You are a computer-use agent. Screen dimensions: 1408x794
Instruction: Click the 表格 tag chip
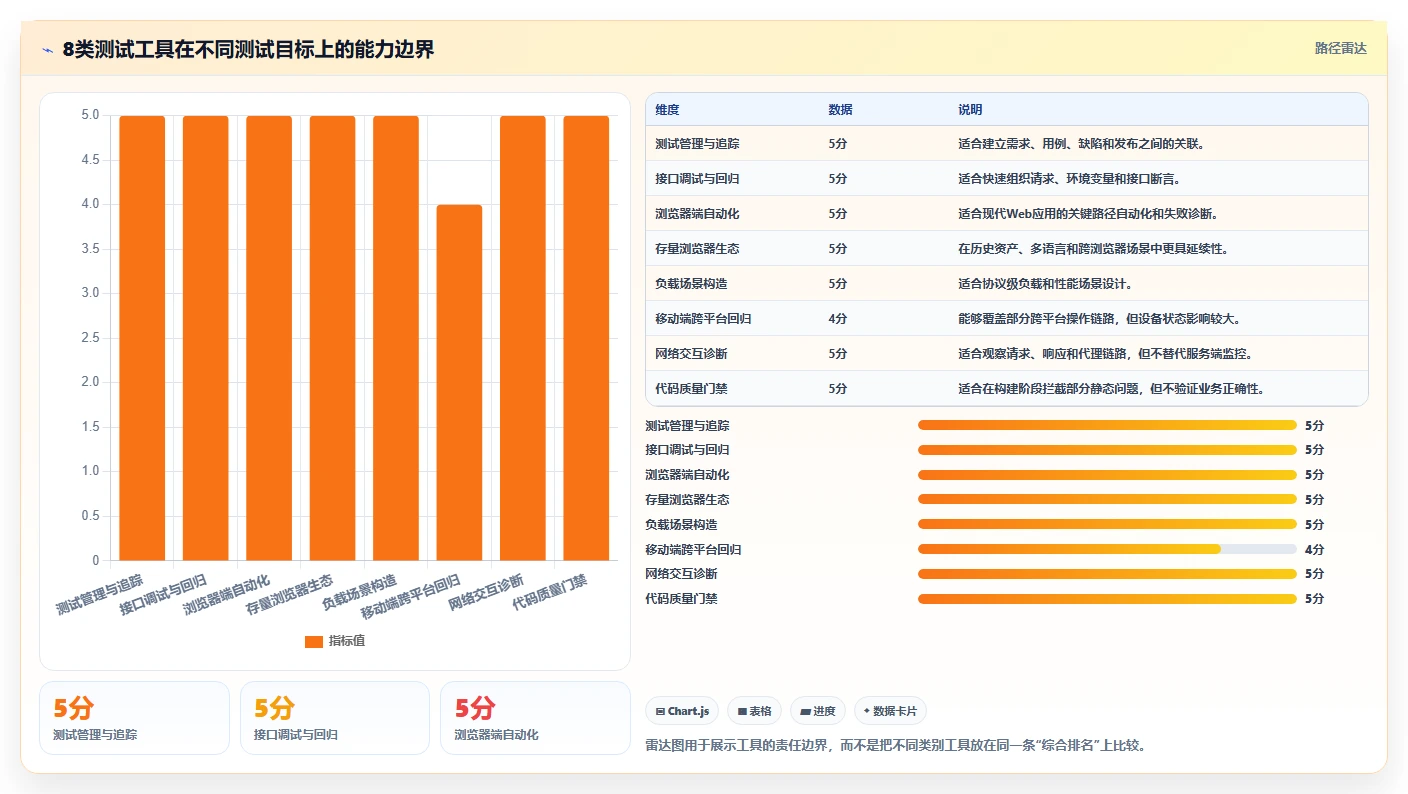tap(754, 711)
